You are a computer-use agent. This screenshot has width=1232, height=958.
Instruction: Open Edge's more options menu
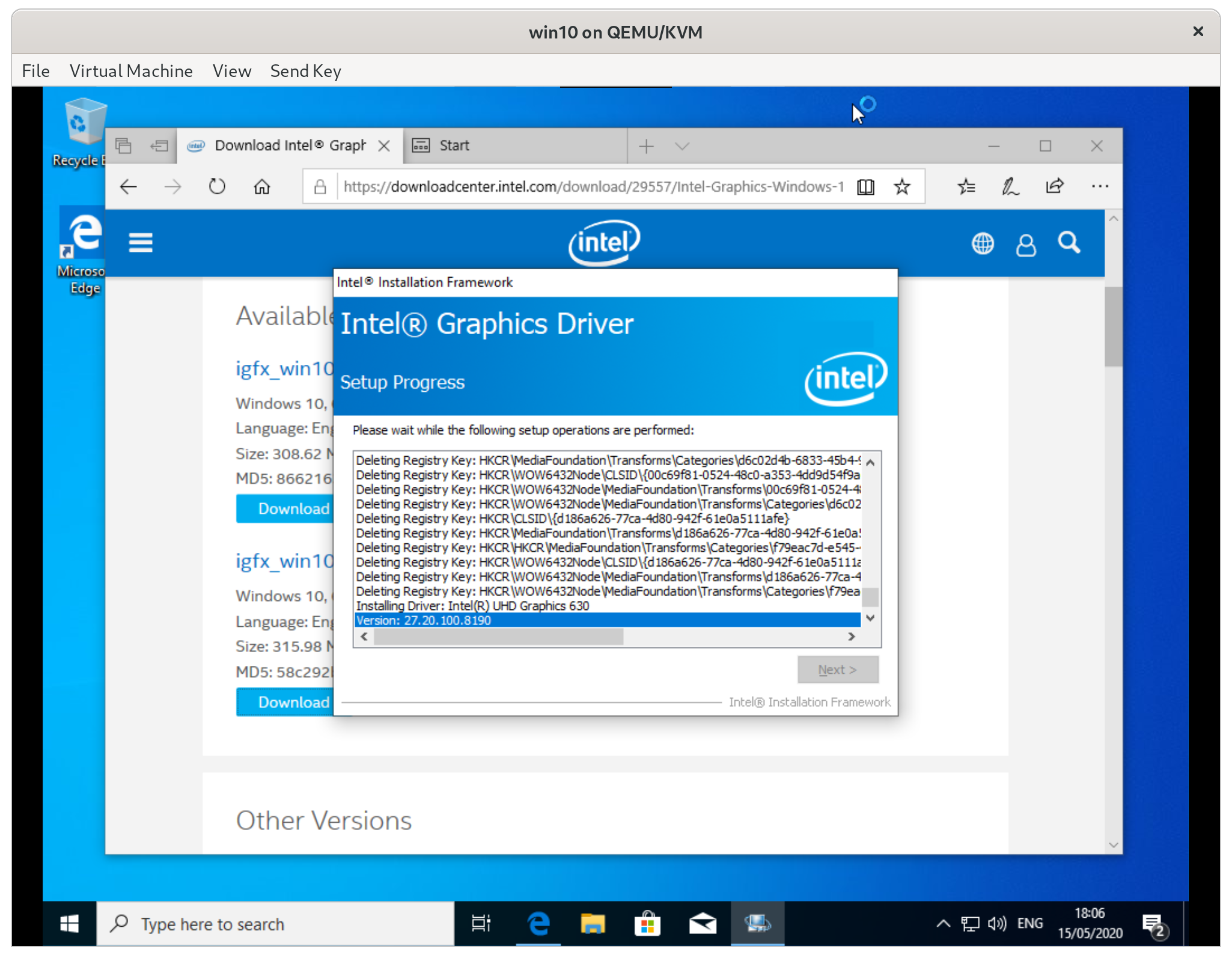tap(1100, 186)
